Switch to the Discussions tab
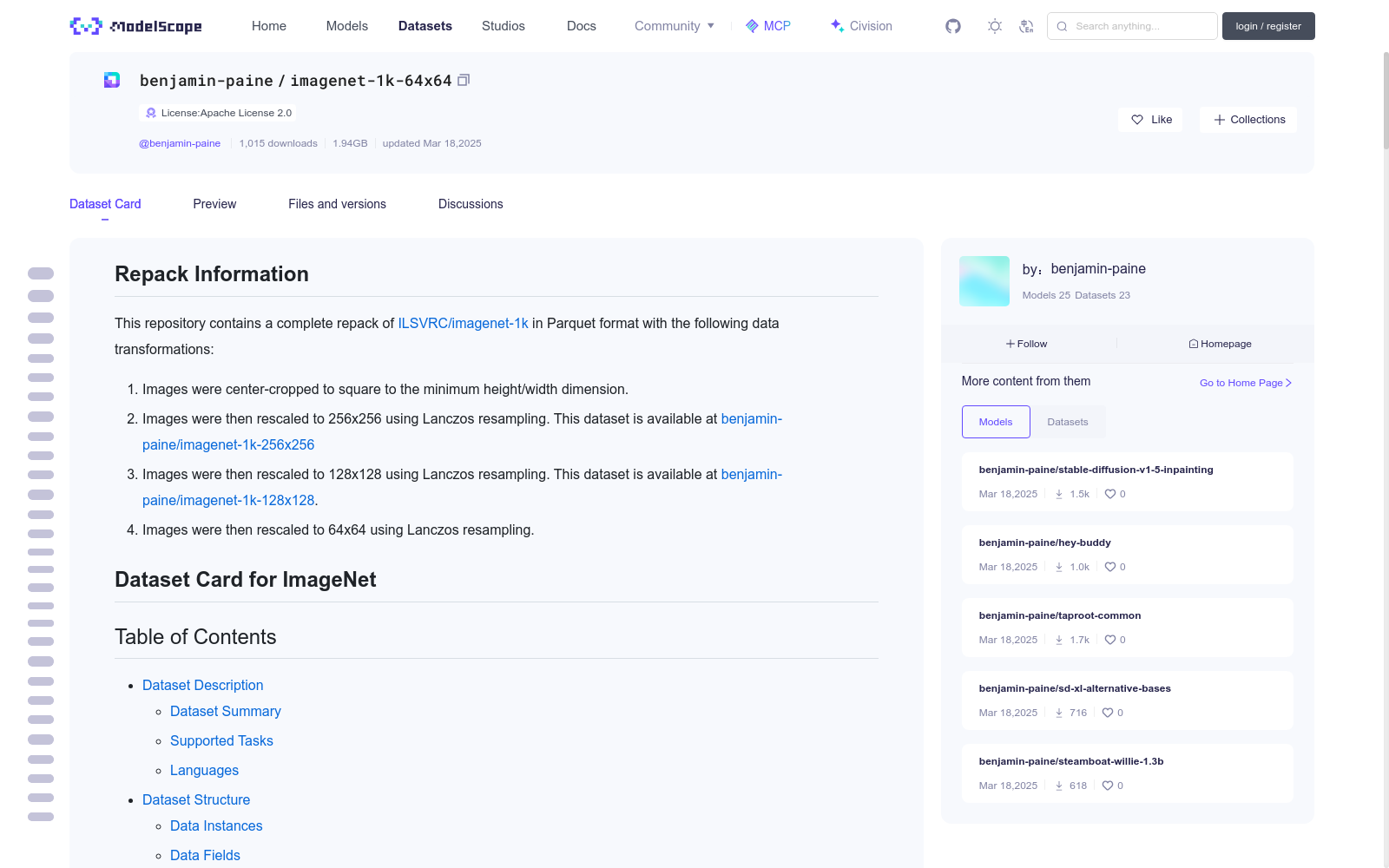The width and height of the screenshot is (1389, 868). tap(471, 204)
